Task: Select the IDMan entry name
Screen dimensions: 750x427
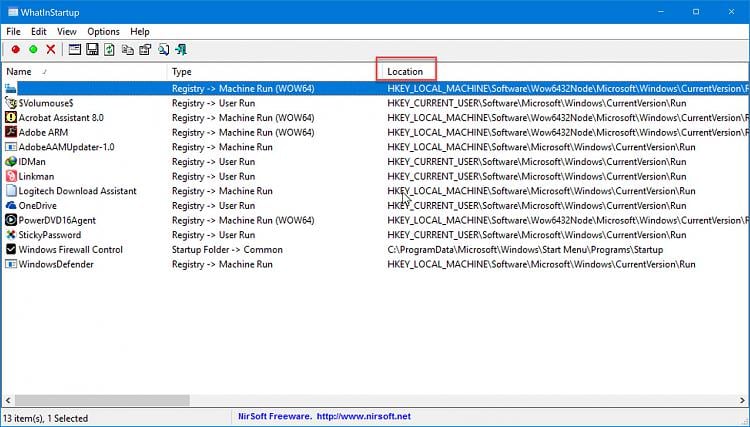Action: [x=32, y=162]
